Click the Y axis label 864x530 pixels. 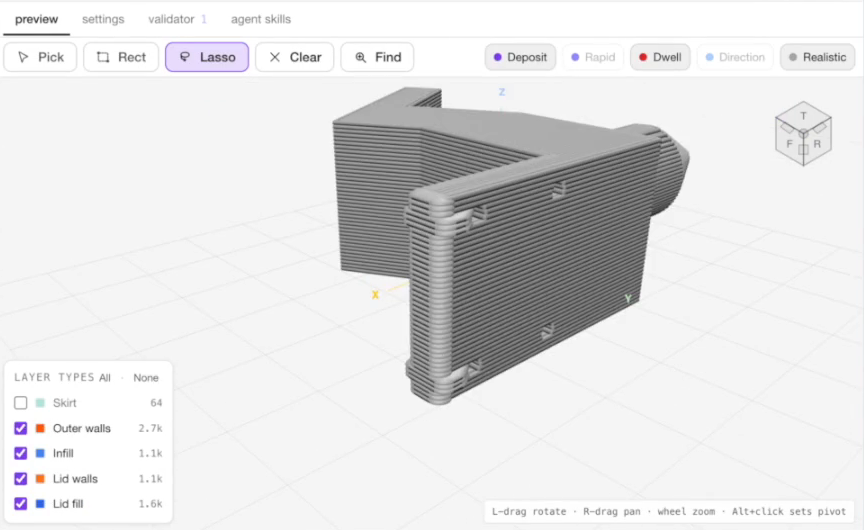click(x=628, y=299)
